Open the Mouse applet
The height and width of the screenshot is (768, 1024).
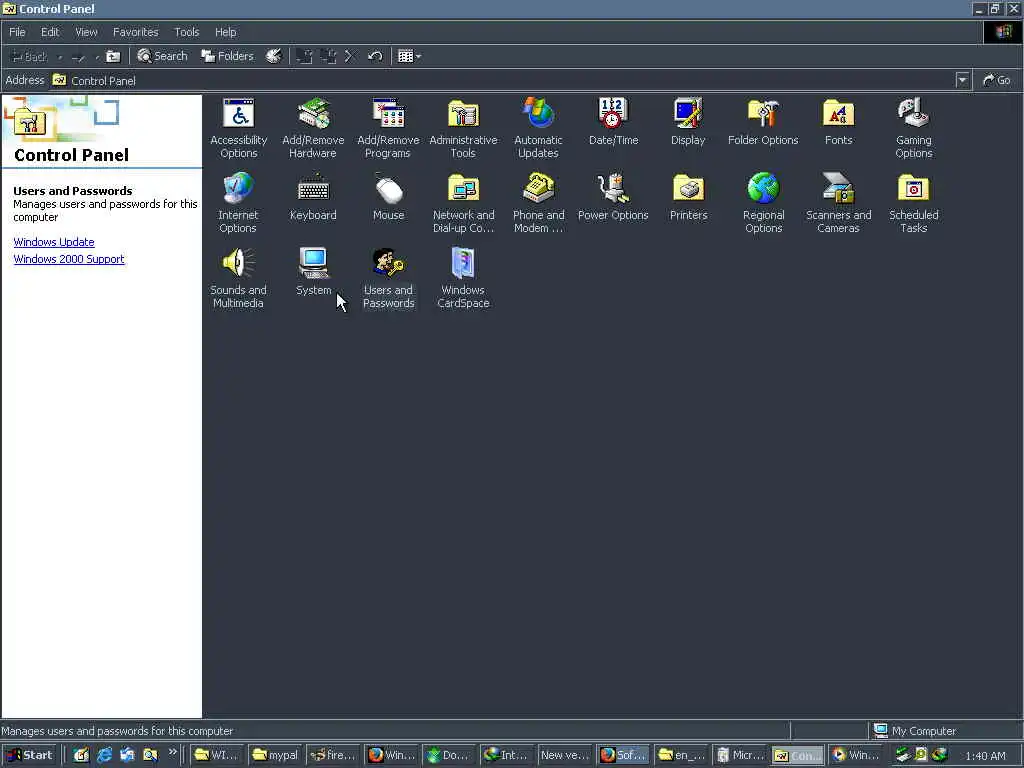[388, 197]
